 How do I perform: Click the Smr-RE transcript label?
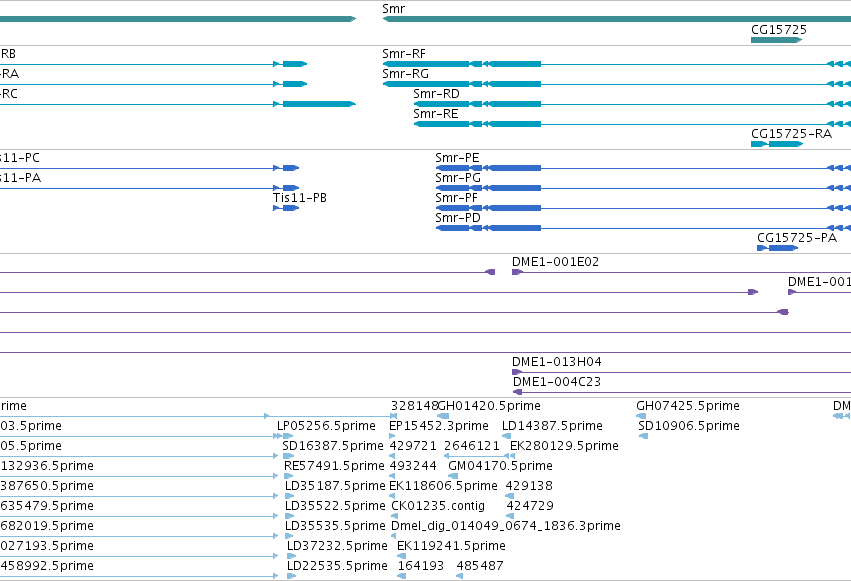(436, 114)
